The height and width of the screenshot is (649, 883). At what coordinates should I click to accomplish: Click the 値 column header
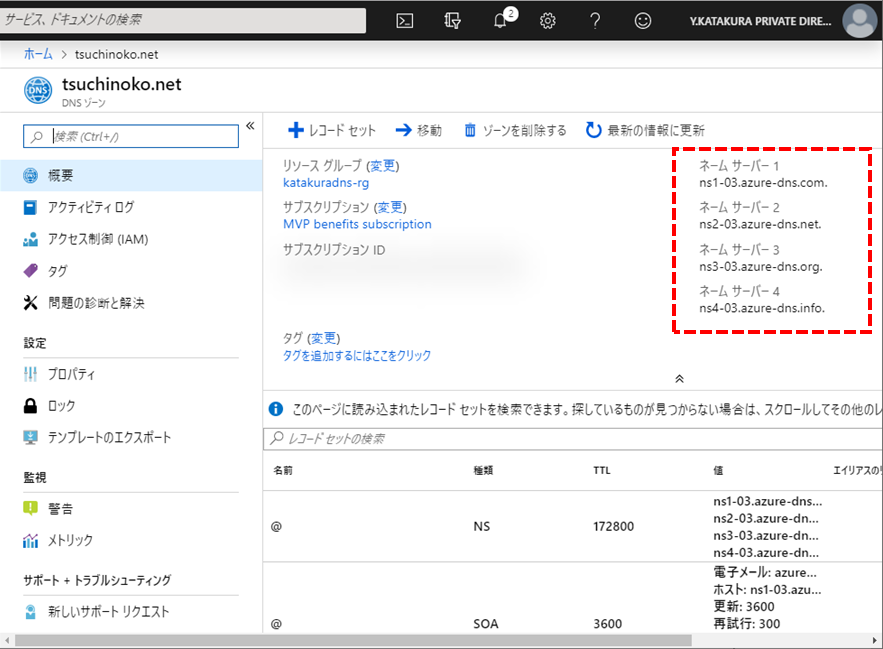click(x=718, y=470)
